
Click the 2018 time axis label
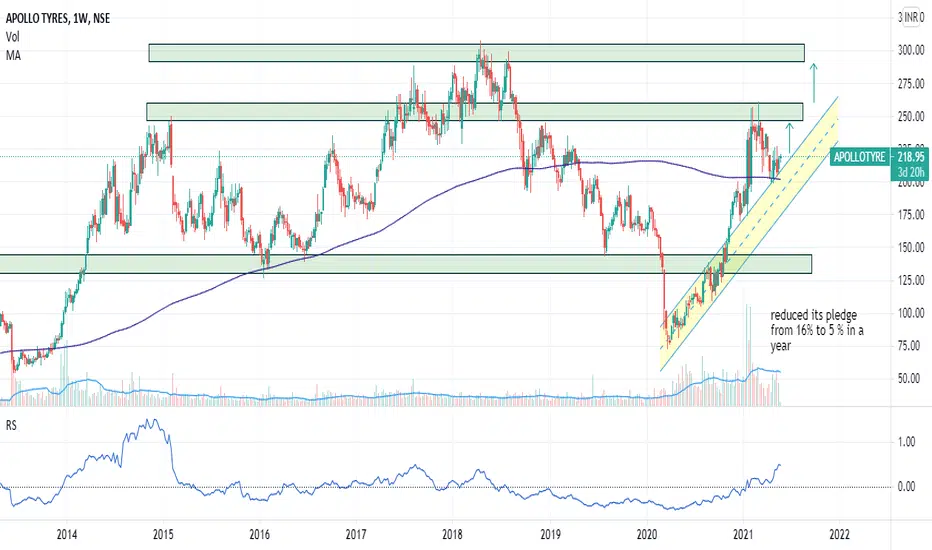click(453, 535)
